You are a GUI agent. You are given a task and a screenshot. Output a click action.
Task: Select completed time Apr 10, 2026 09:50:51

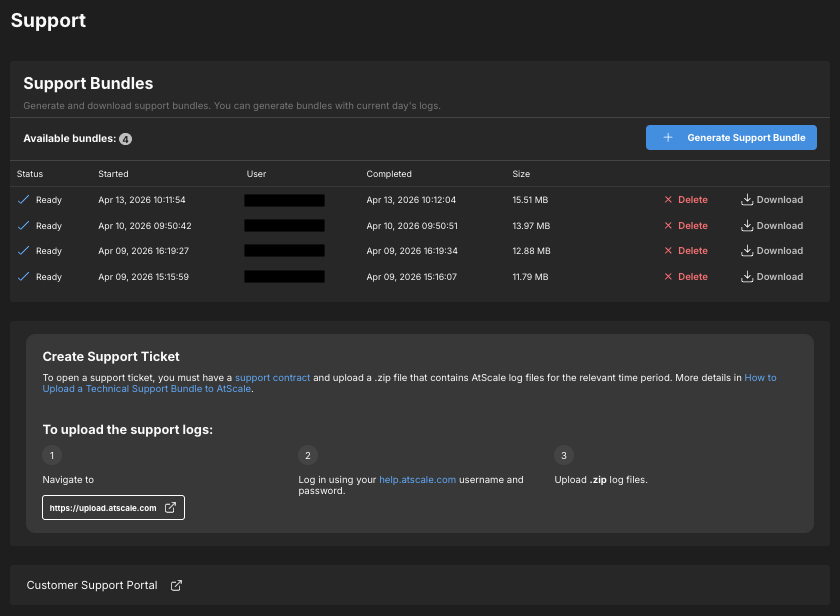pos(412,226)
